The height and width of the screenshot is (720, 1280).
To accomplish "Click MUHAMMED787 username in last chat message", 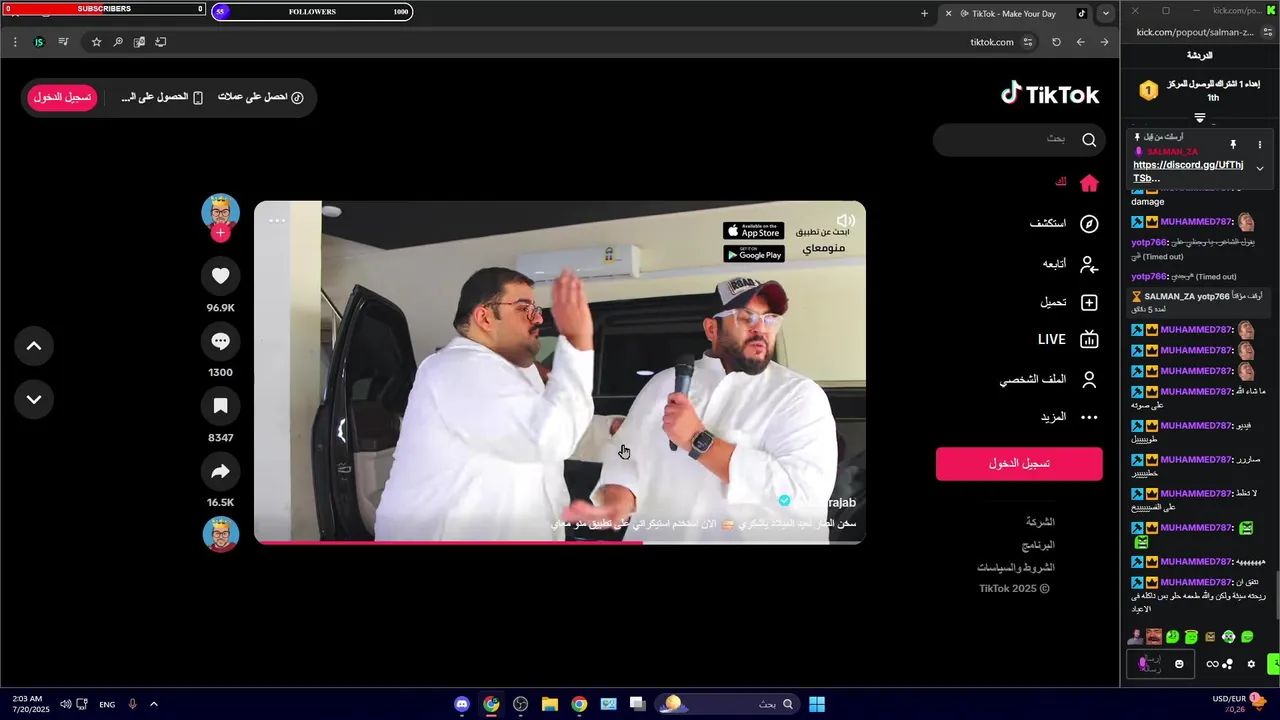I will pyautogui.click(x=1196, y=582).
